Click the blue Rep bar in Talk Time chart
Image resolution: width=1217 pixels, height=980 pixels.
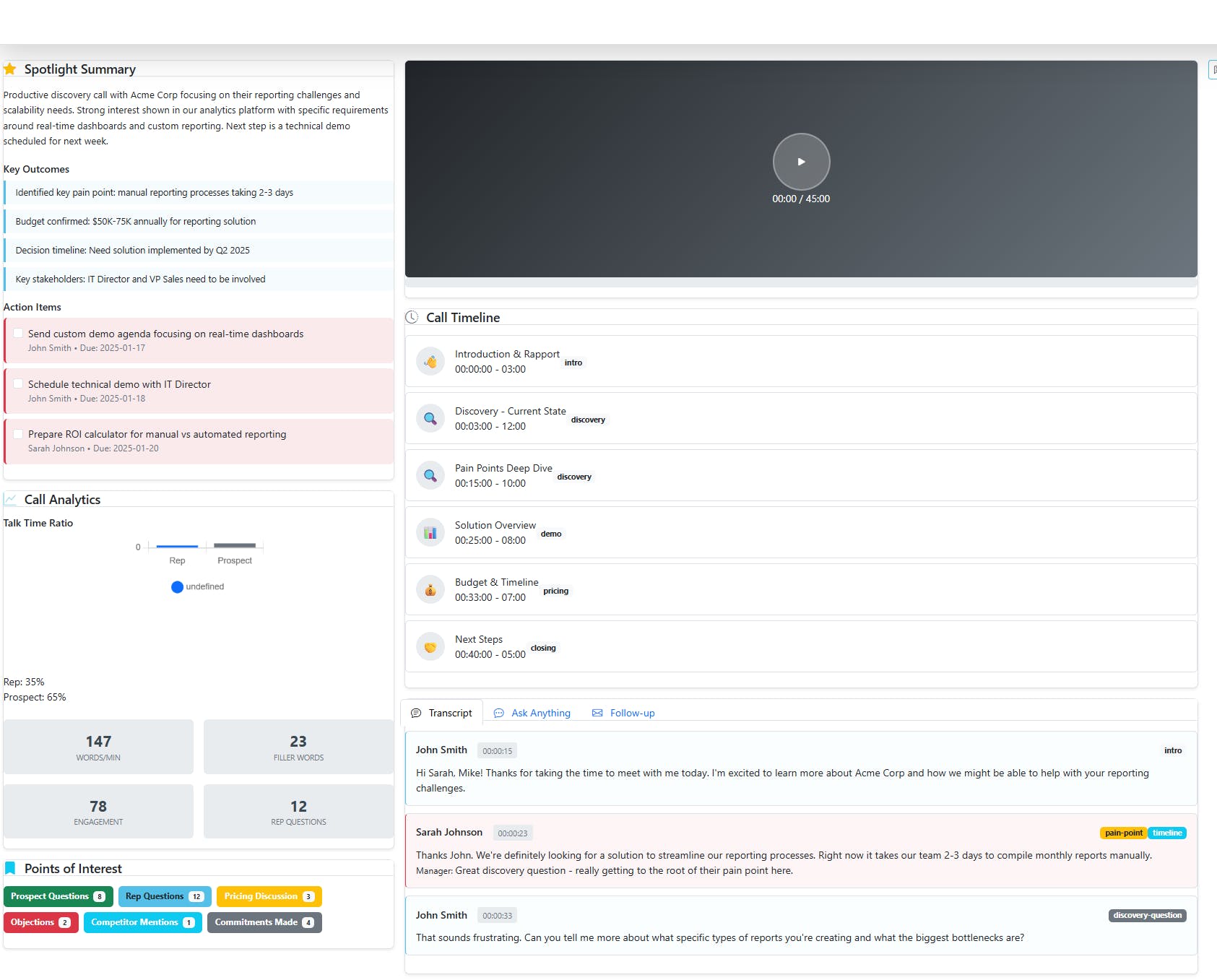click(x=177, y=546)
